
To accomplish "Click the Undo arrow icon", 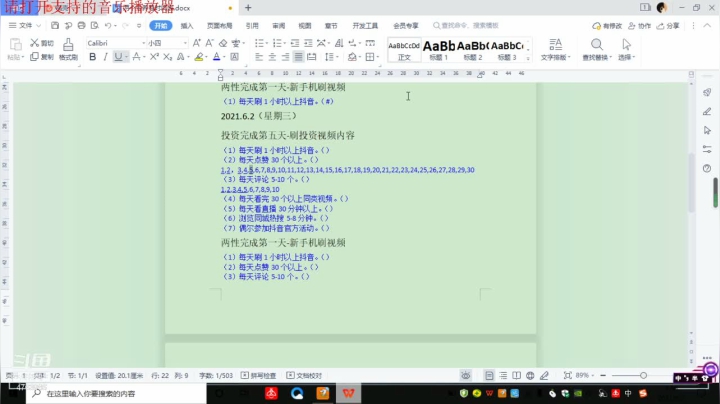I will 108,25.
